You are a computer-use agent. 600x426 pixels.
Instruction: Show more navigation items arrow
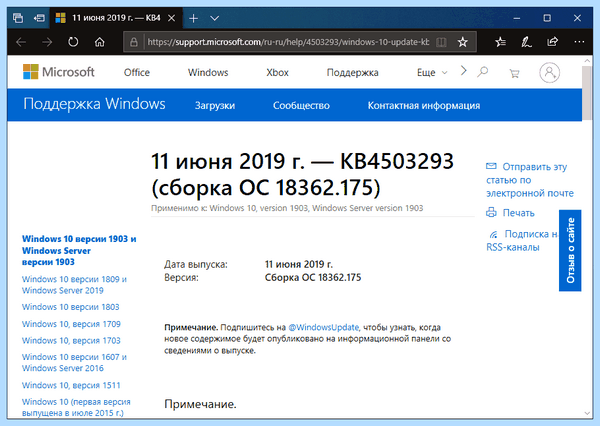(463, 70)
